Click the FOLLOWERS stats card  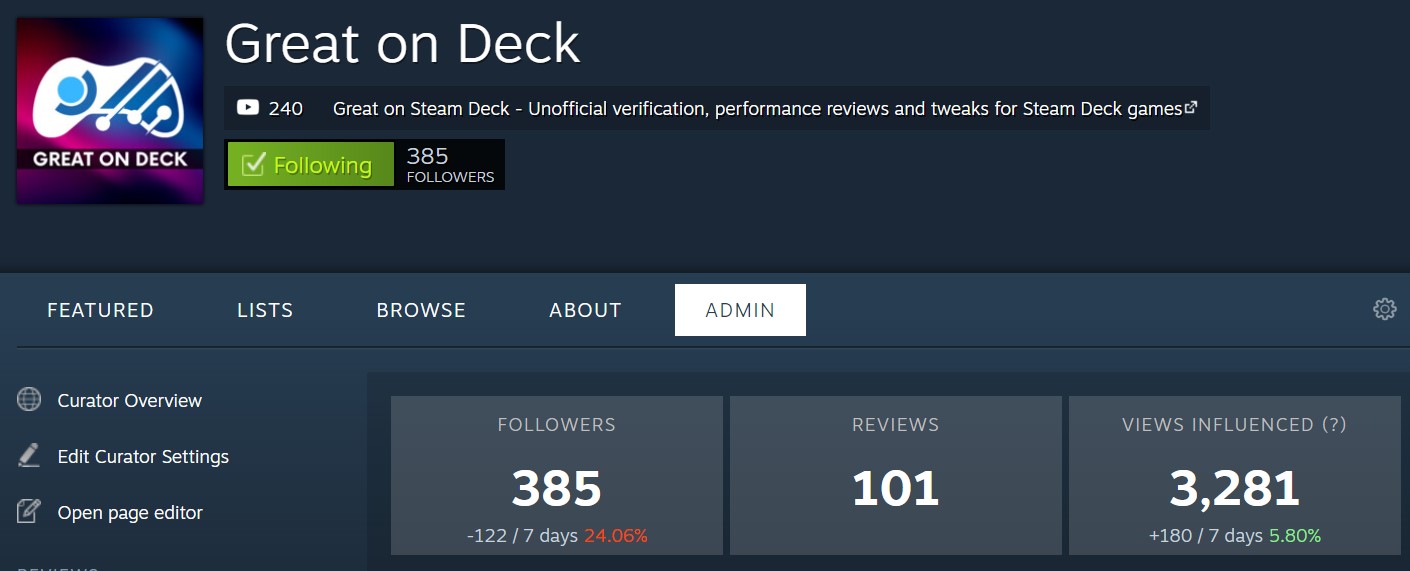557,475
